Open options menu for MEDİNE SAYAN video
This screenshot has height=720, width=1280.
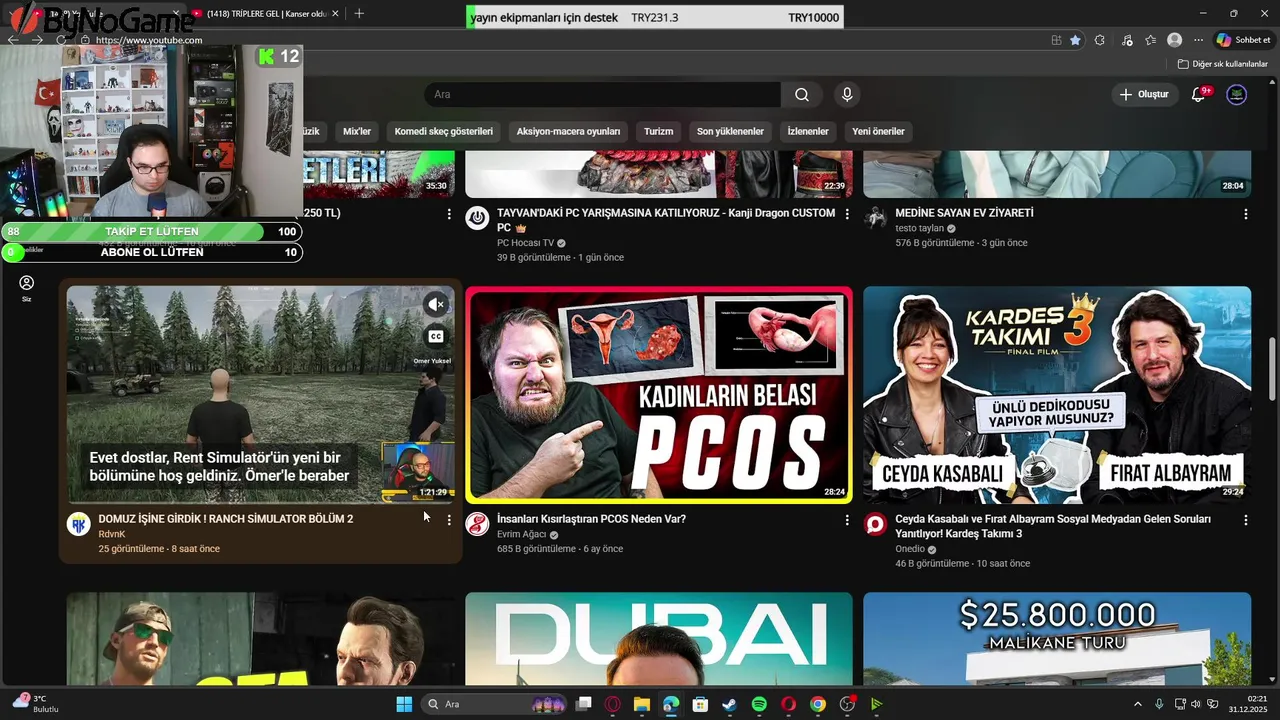tap(1246, 214)
